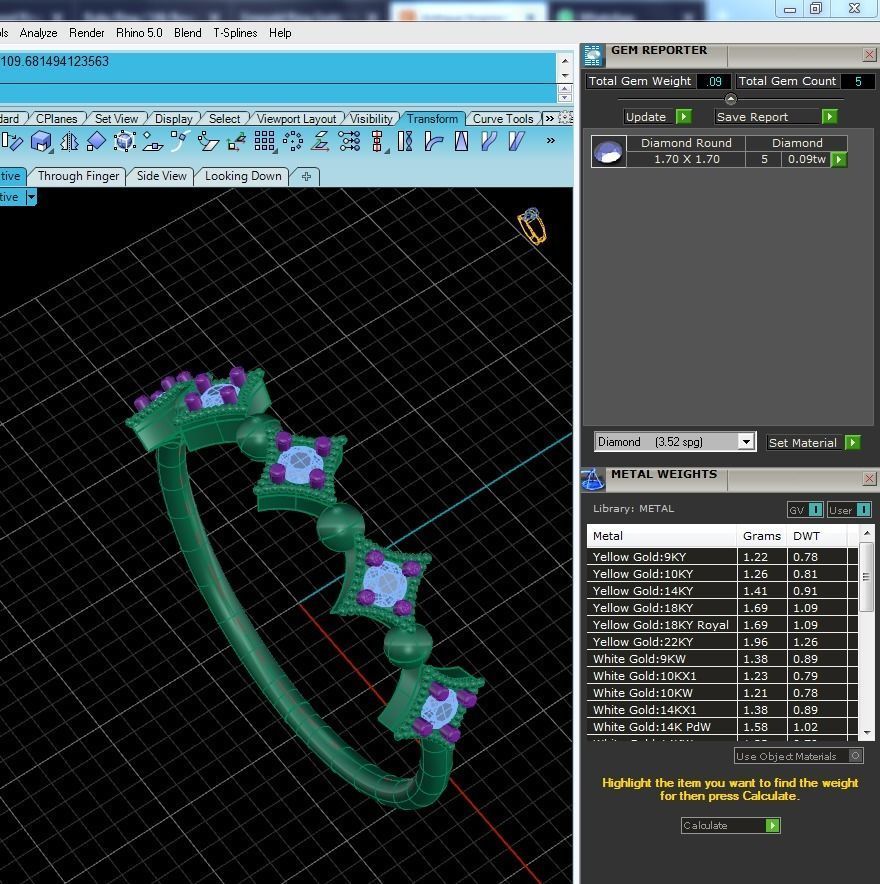Select the Remap to CPlane tool
Viewport: 880px width, 884px height.
click(x=236, y=141)
